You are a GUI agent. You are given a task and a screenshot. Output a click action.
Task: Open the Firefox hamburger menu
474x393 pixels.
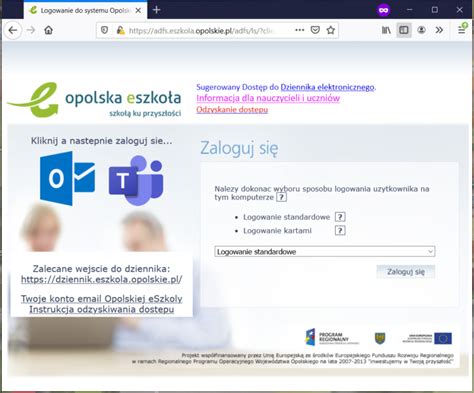462,30
